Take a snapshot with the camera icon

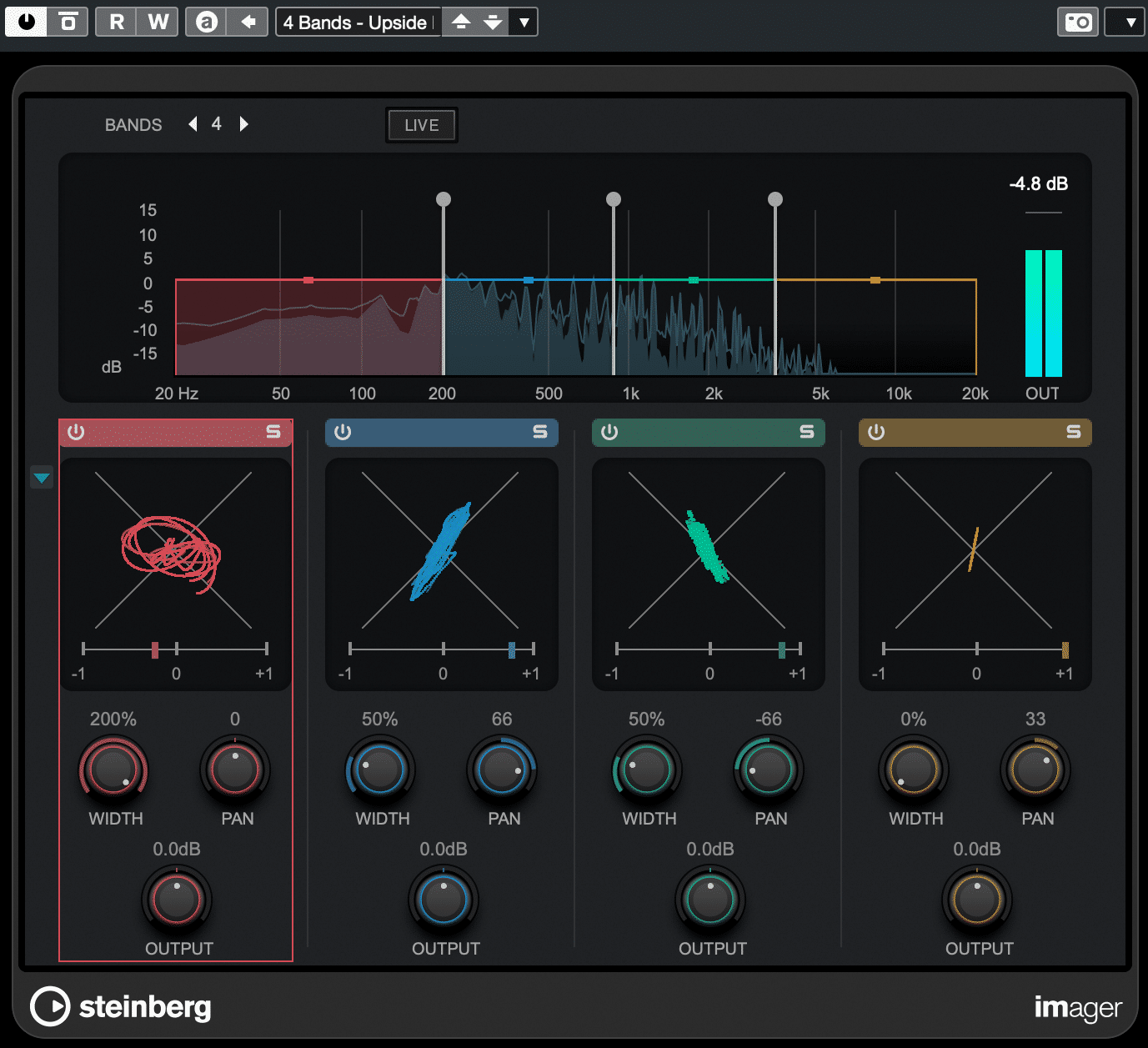pyautogui.click(x=1077, y=22)
